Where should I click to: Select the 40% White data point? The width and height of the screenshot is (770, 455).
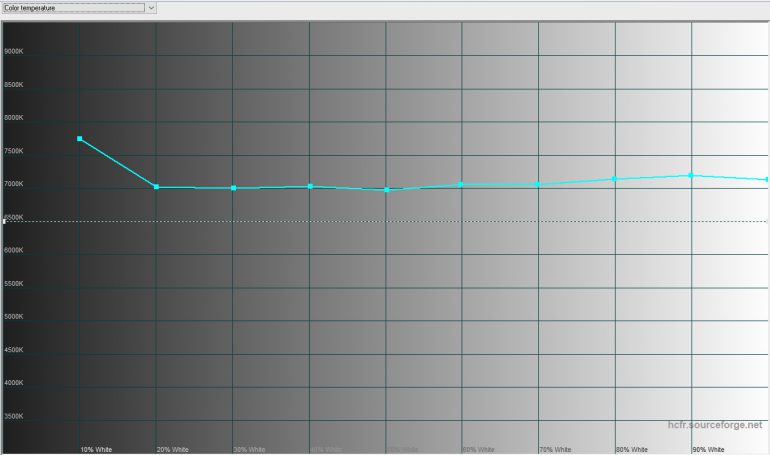[x=310, y=186]
